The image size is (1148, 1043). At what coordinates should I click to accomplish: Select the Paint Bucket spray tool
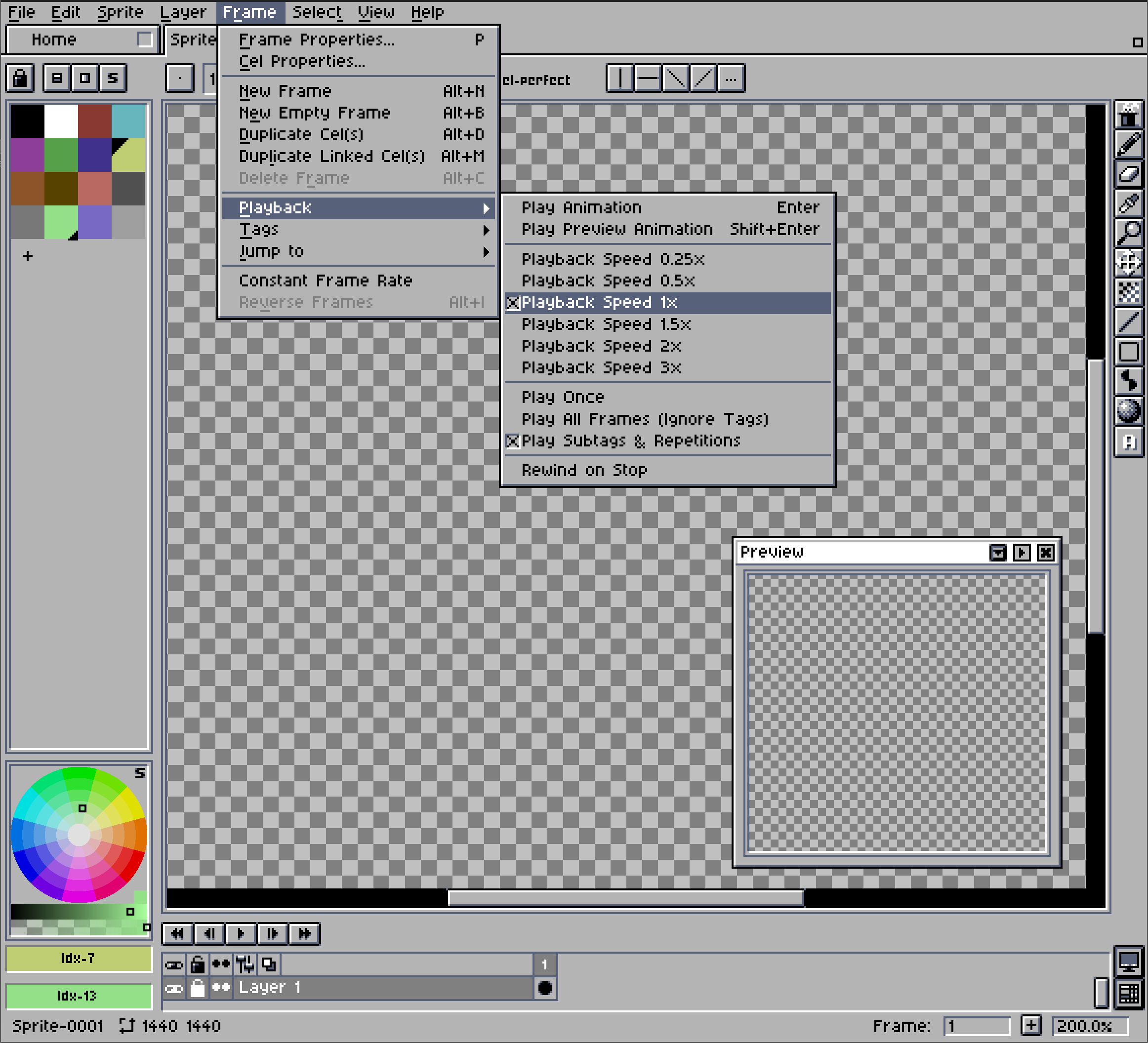click(x=1129, y=292)
